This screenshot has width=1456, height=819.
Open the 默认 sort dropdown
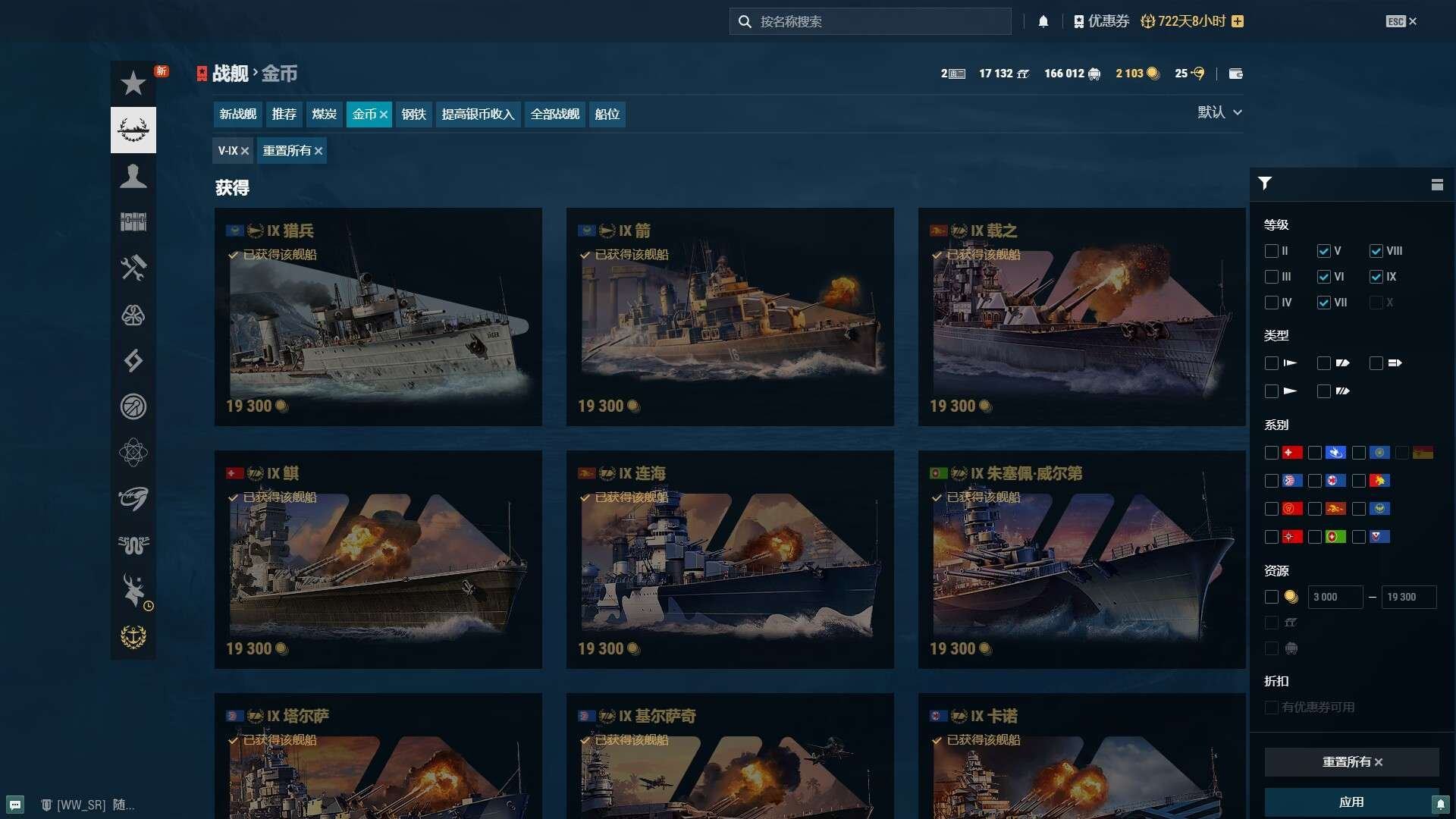click(1219, 112)
